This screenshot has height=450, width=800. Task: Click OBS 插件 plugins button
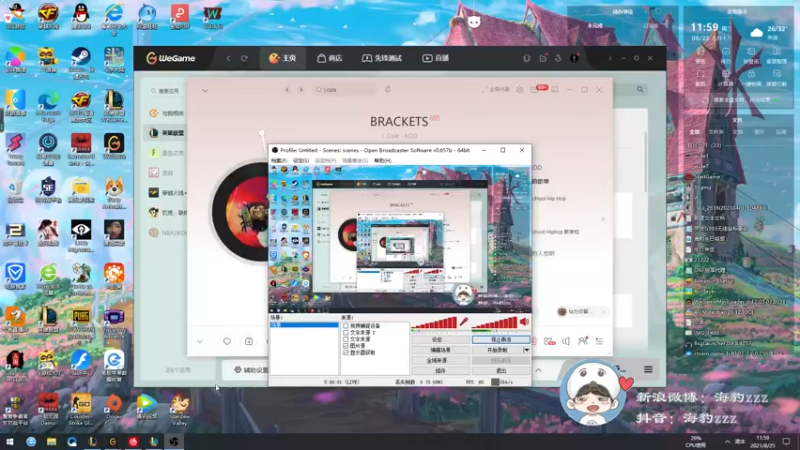[x=440, y=371]
